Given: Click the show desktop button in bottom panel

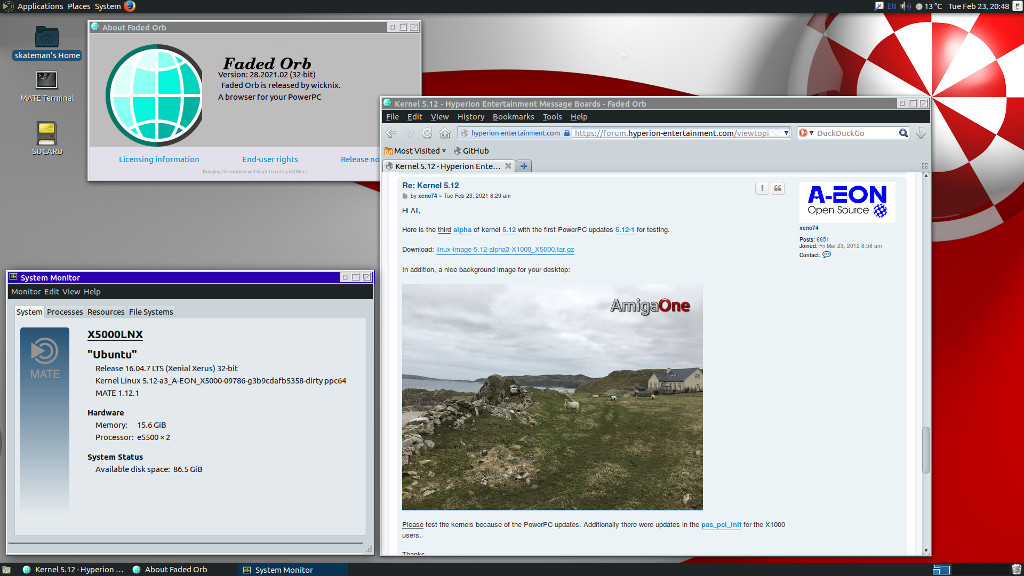Looking at the screenshot, I should coord(6,569).
